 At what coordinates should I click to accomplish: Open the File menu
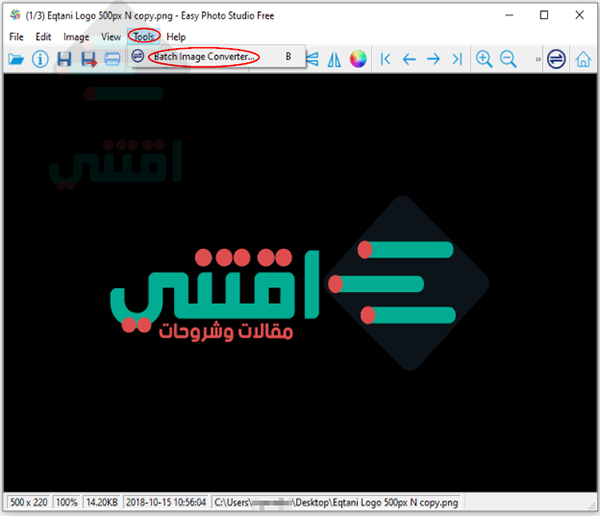coord(16,37)
